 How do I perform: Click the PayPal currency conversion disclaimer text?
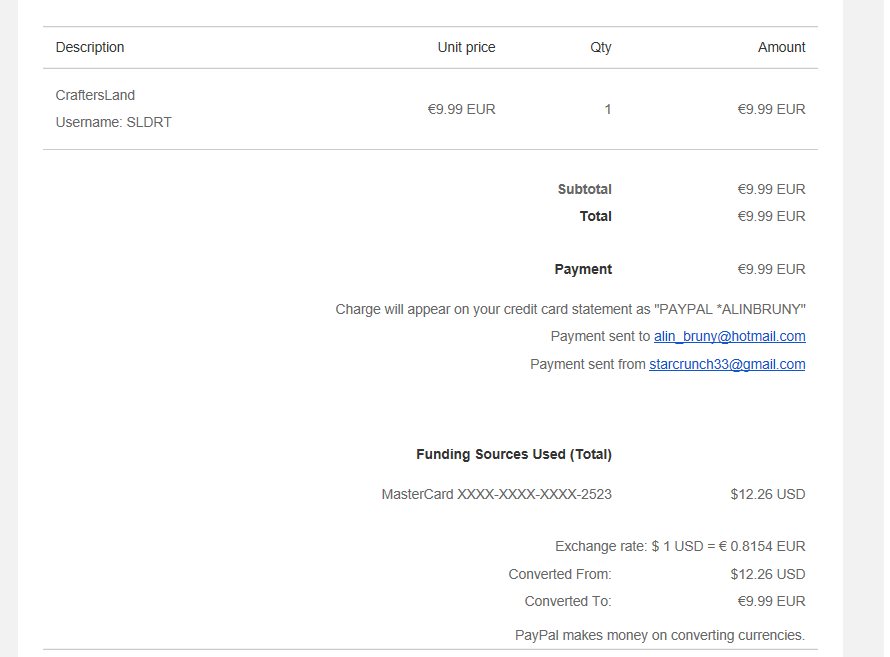tap(659, 635)
